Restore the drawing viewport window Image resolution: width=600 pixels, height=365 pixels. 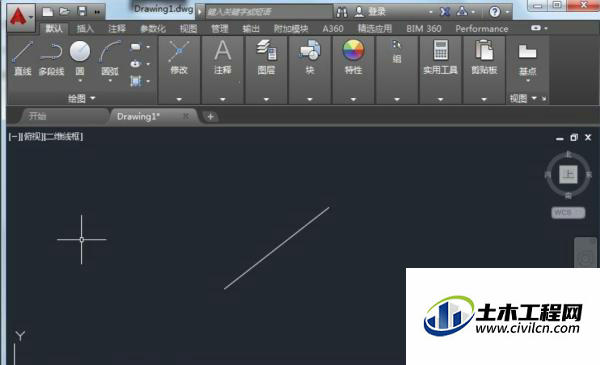pos(574,137)
